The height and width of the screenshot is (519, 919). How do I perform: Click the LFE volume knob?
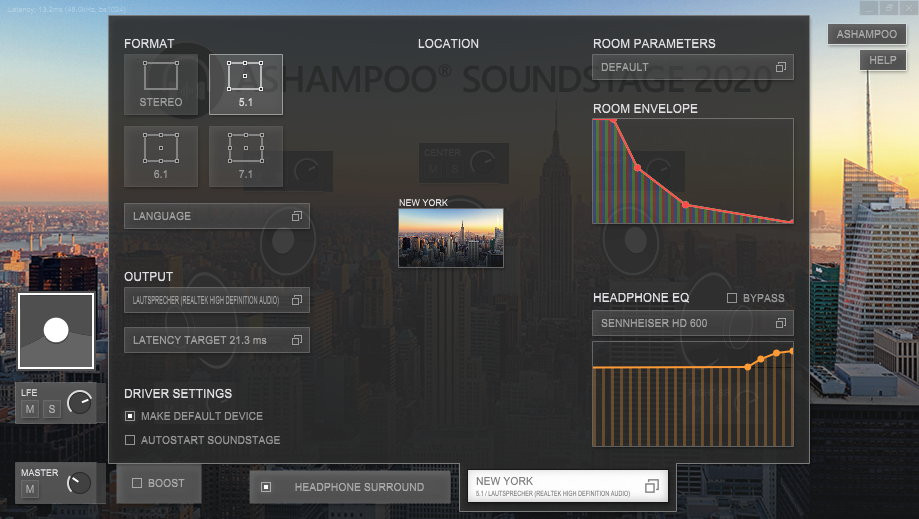pos(80,402)
